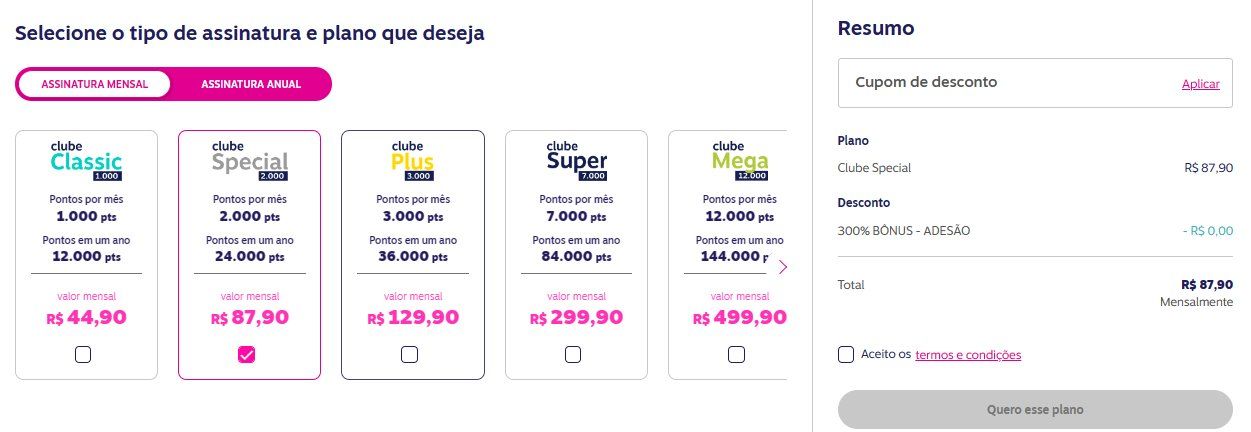Show more plans with right chevron

(783, 267)
